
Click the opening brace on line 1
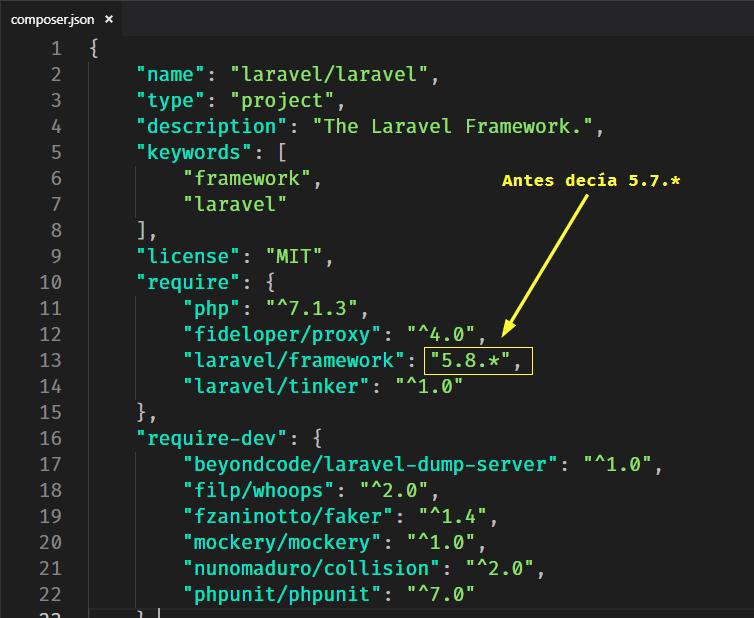tap(94, 49)
